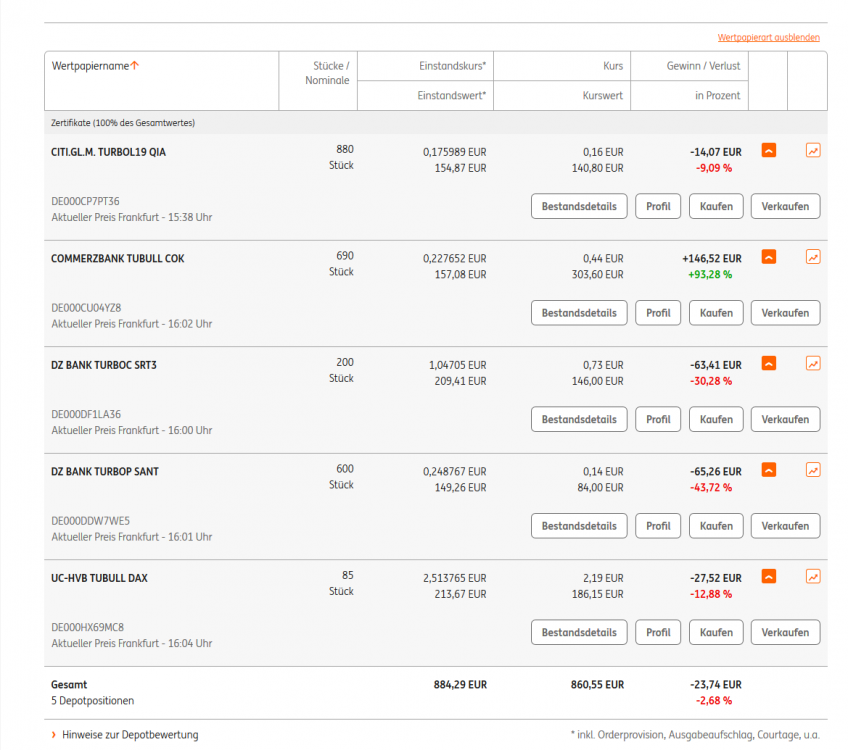Open Profil for UC-HVB TUBULL DAX

(x=658, y=633)
